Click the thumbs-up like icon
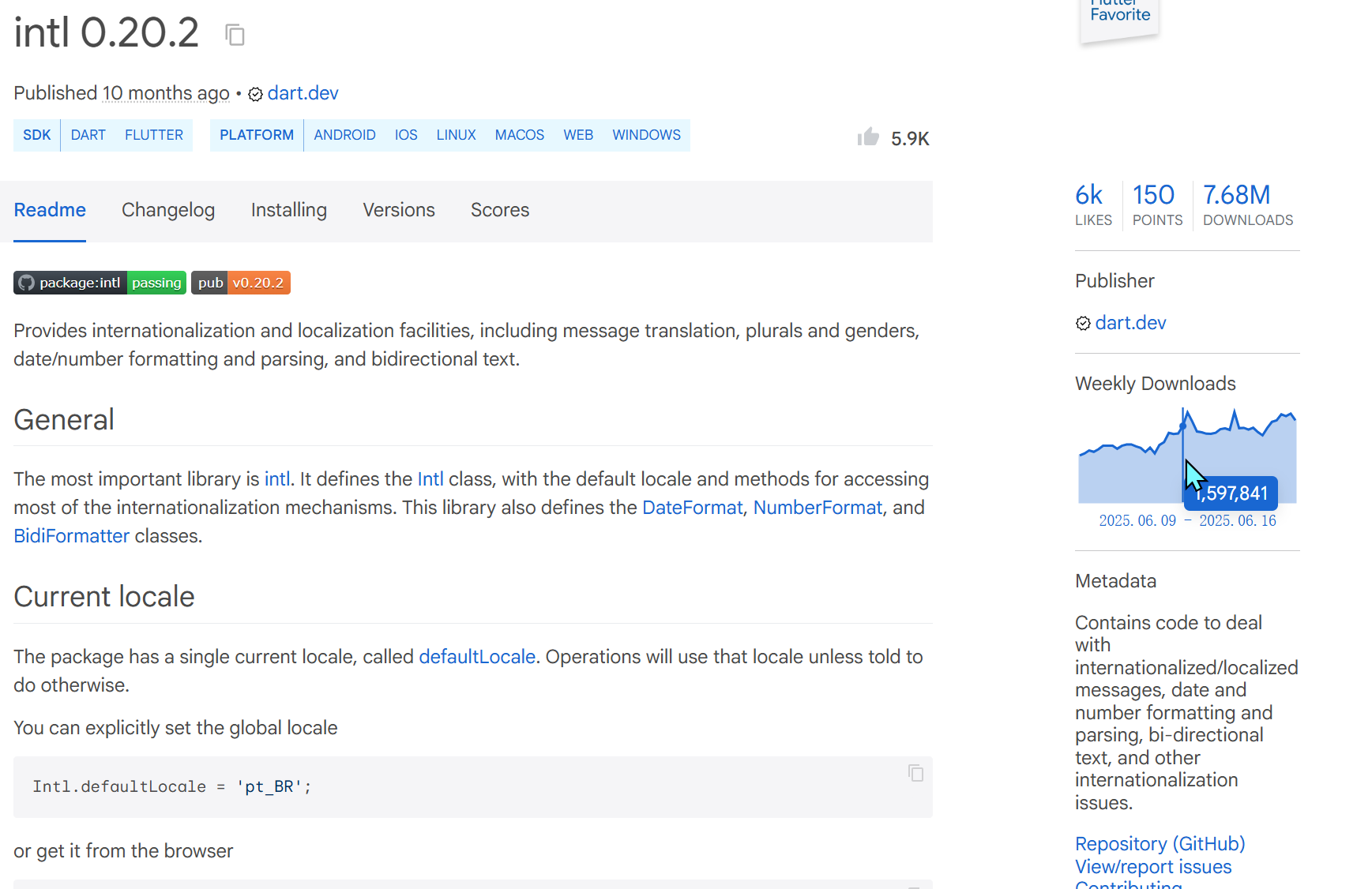This screenshot has height=889, width=1372. pyautogui.click(x=868, y=137)
